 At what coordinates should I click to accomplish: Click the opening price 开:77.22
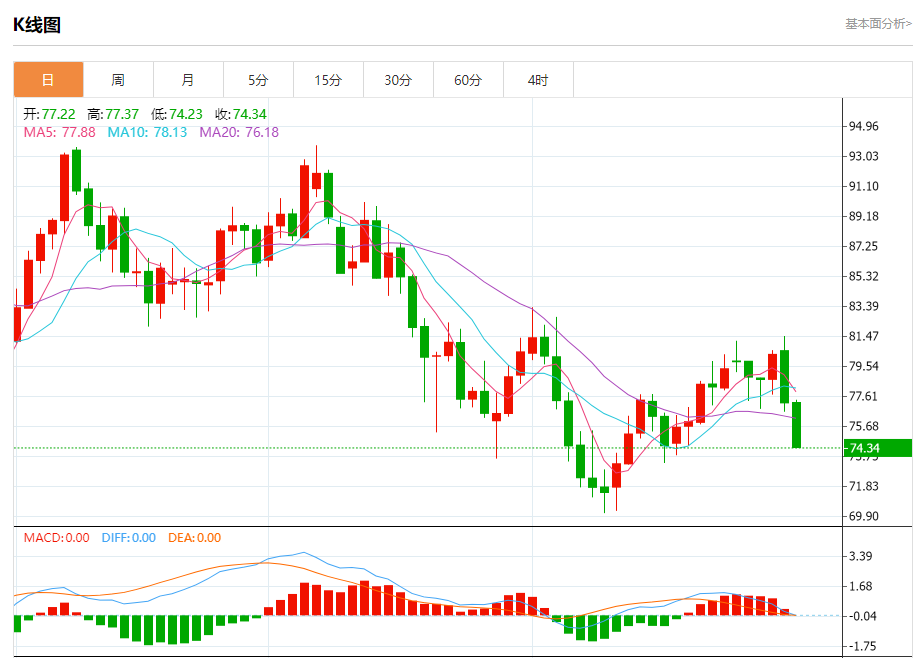49,114
